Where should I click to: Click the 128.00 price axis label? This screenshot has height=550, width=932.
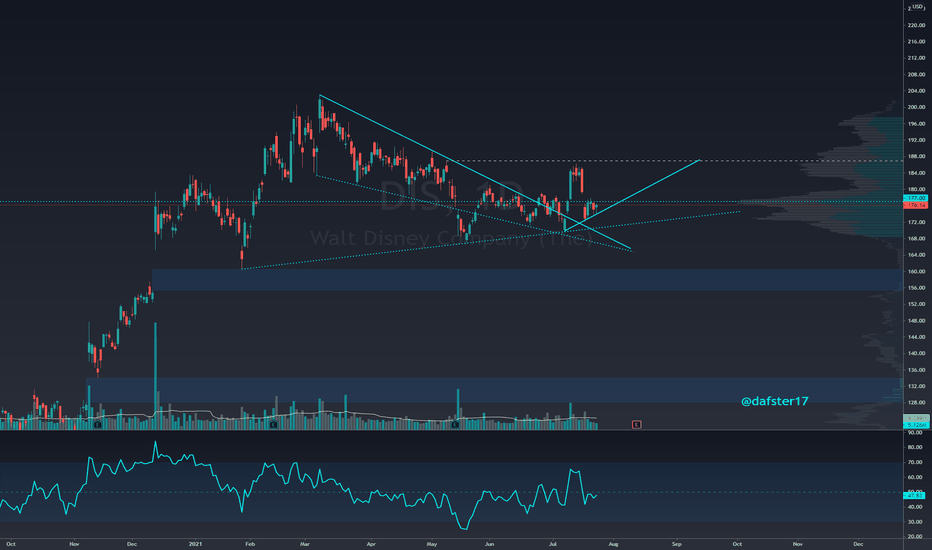tap(917, 403)
